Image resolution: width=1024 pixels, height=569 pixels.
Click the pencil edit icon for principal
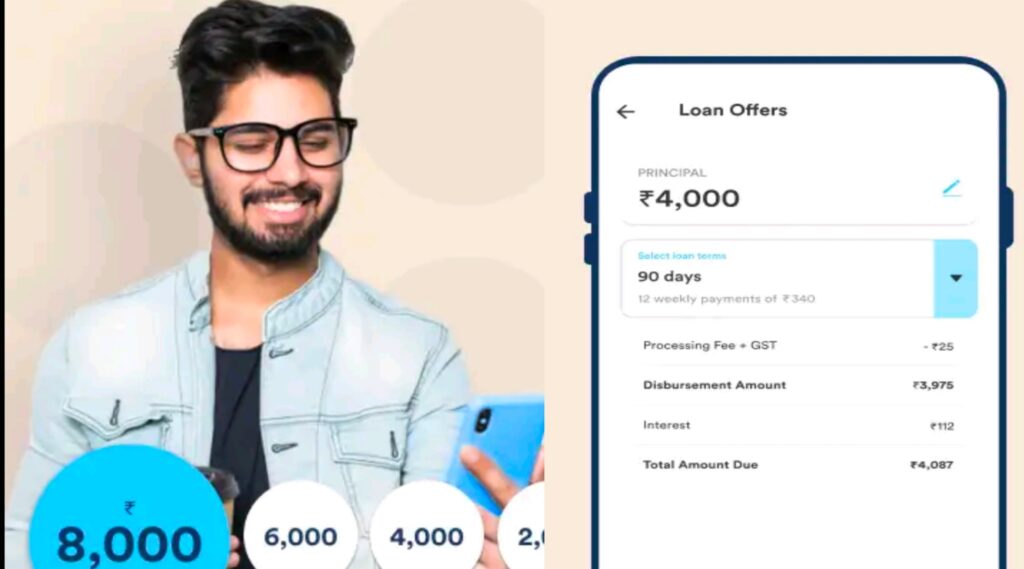[x=952, y=188]
